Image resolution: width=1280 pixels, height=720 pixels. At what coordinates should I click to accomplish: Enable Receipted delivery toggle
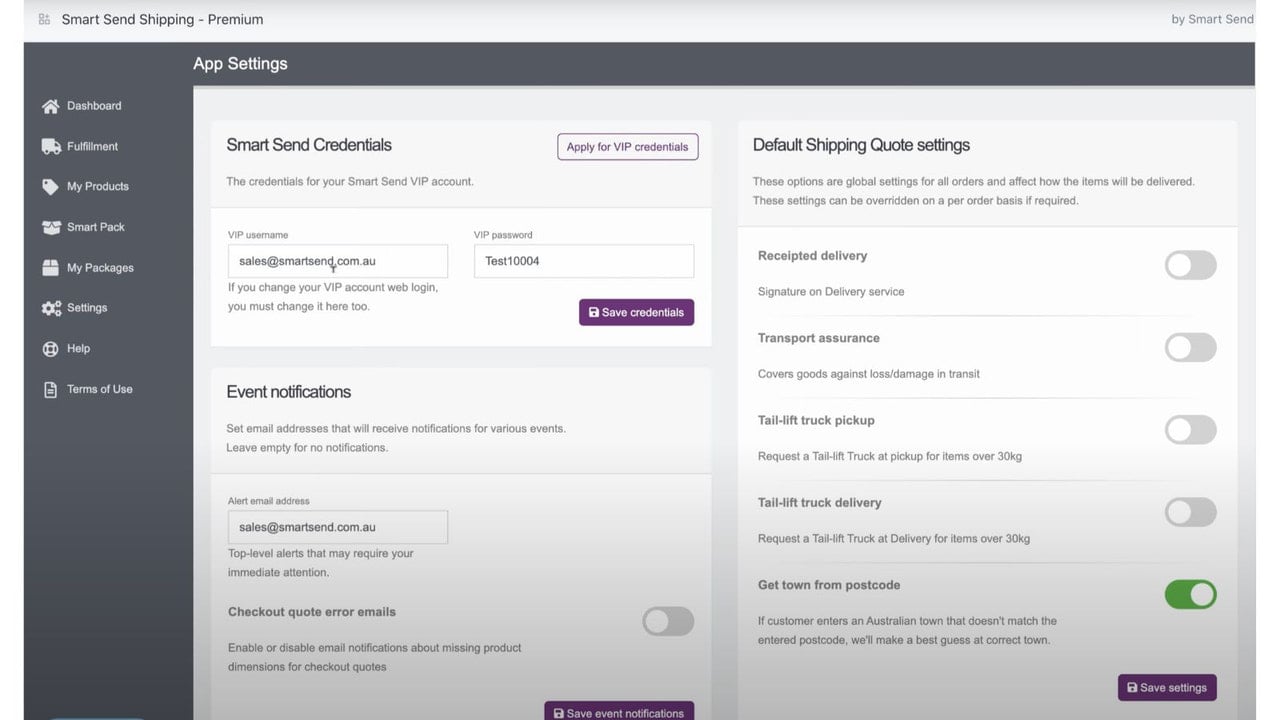click(1190, 265)
